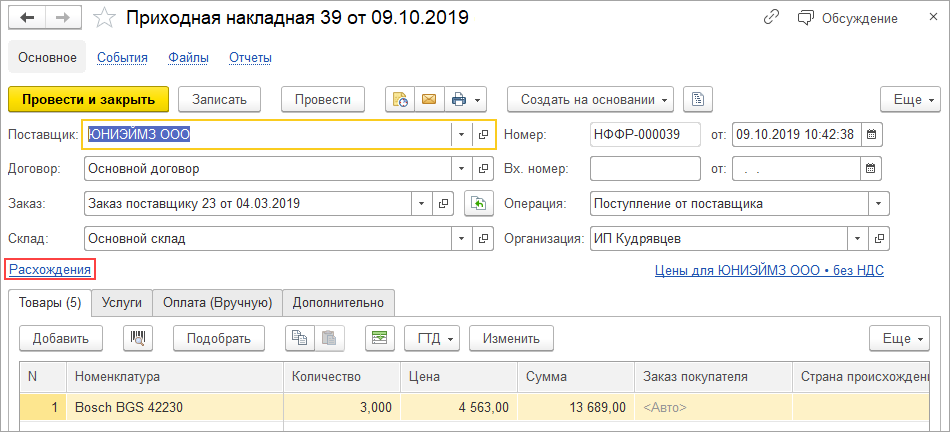Follow the Расхождения link
The height and width of the screenshot is (432, 950).
tap(50, 269)
